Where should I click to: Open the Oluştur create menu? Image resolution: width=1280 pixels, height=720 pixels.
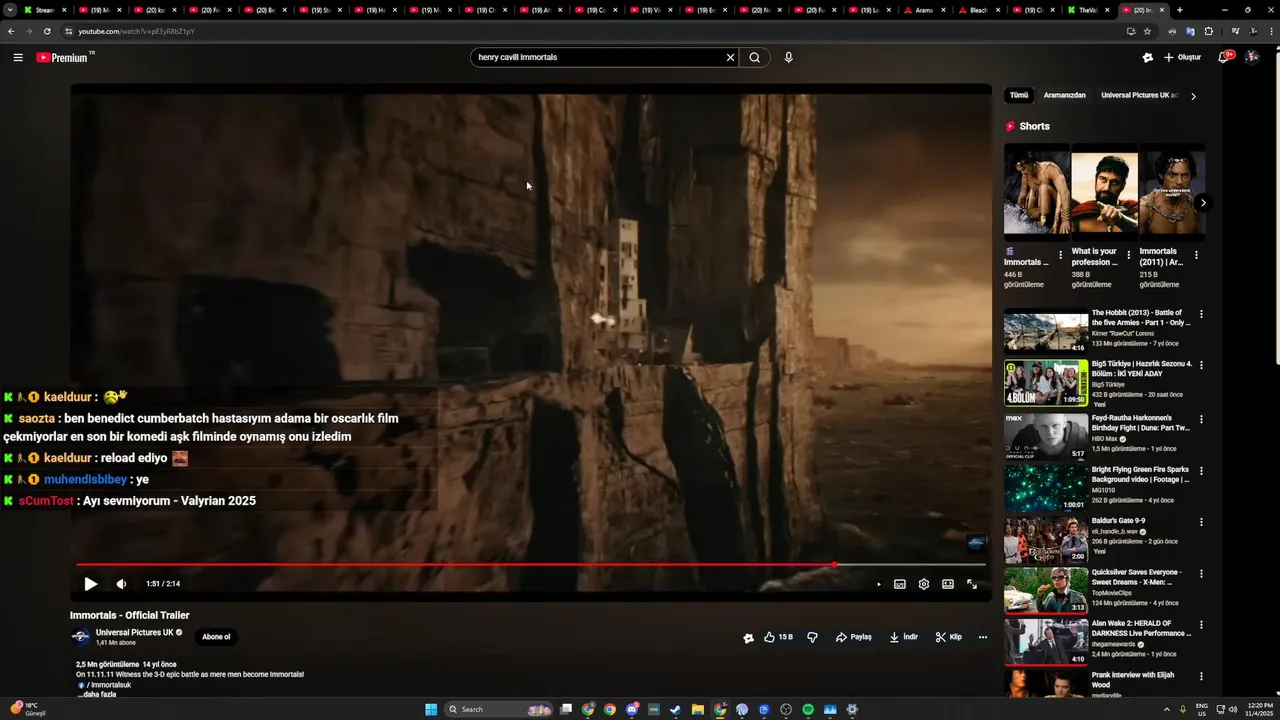[x=1182, y=57]
